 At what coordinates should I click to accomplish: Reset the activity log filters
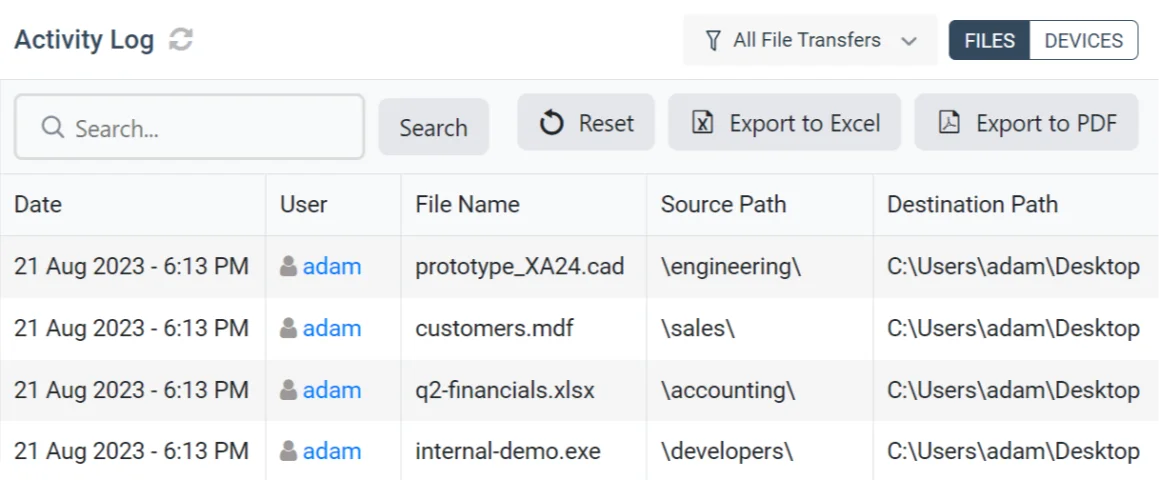point(586,123)
